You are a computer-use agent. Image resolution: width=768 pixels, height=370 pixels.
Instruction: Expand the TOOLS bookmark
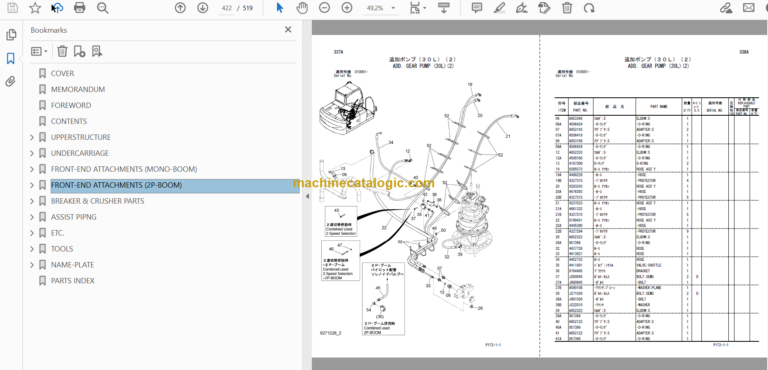[x=32, y=248]
